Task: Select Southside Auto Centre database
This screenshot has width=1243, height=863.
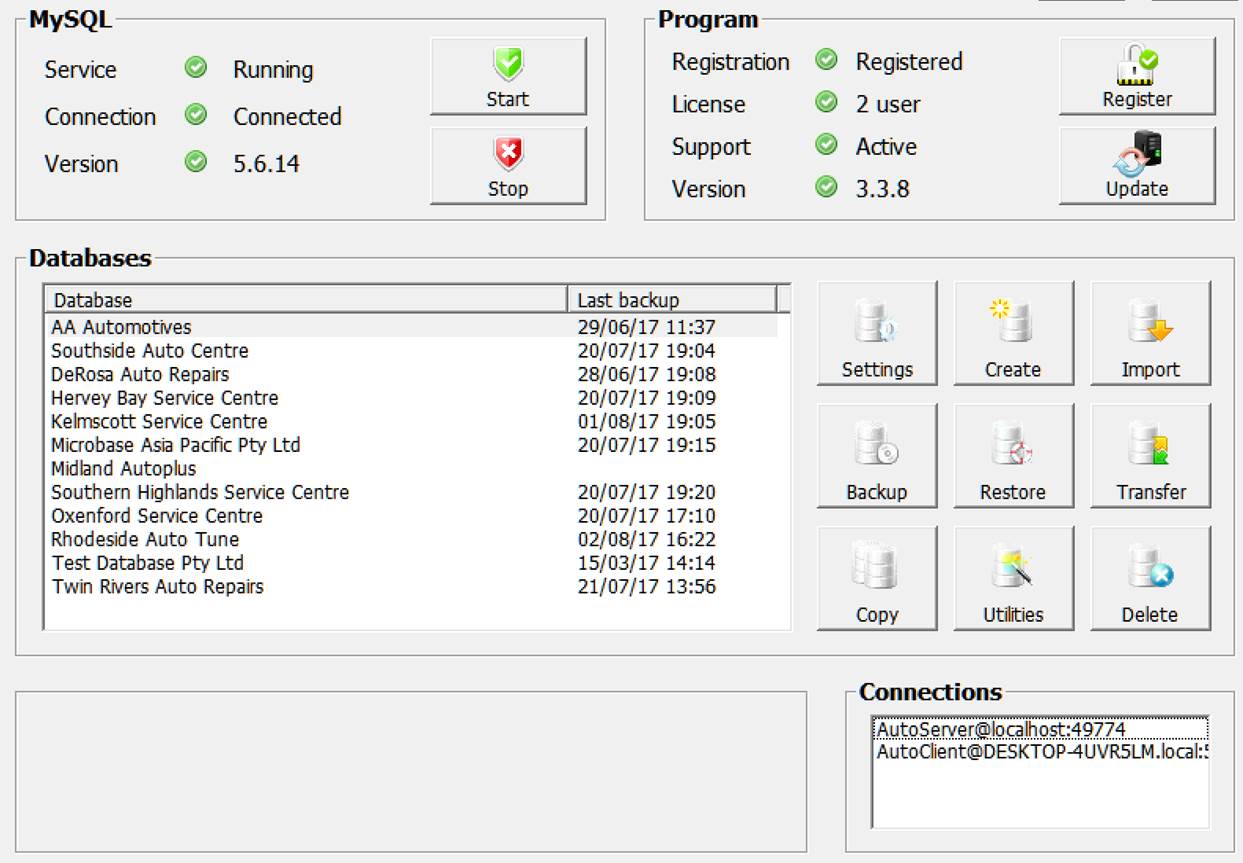Action: tap(150, 351)
